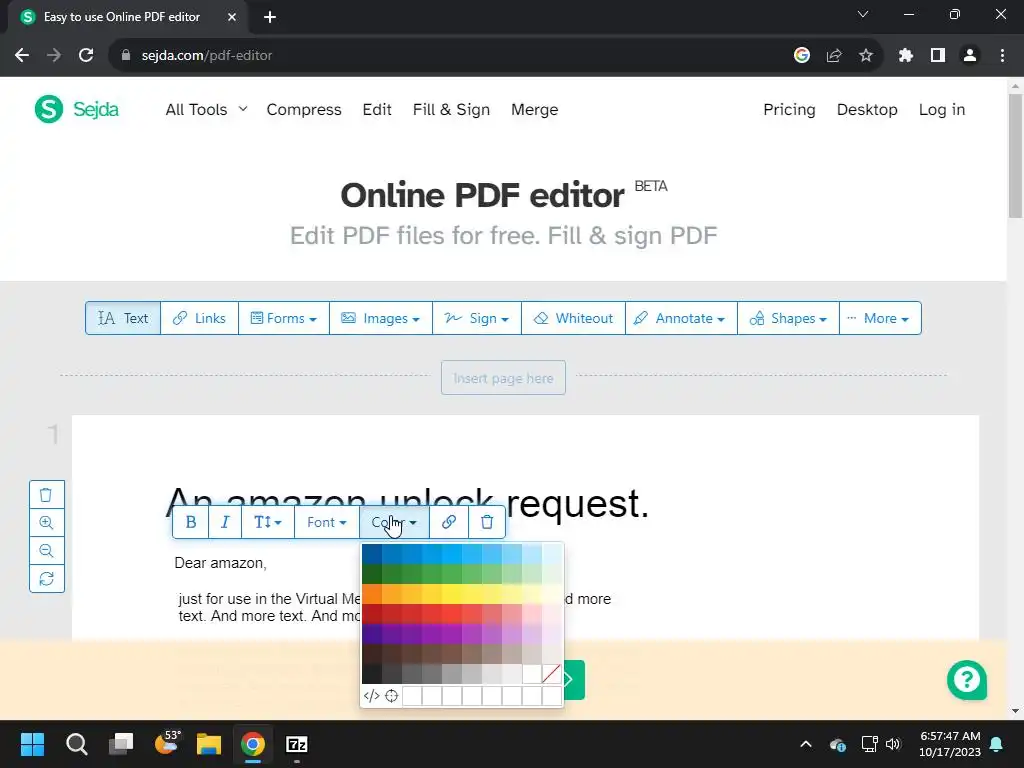
Task: Open the Font dropdown
Action: [x=327, y=522]
